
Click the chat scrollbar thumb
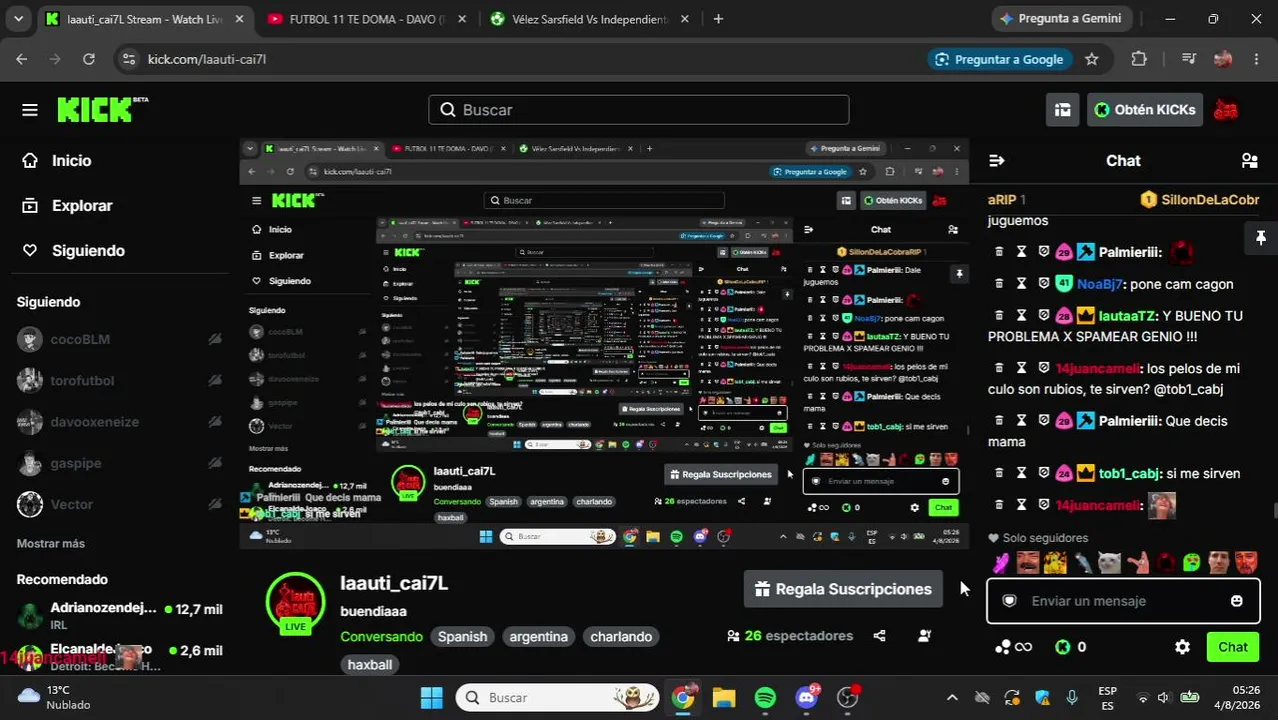pos(1274,510)
